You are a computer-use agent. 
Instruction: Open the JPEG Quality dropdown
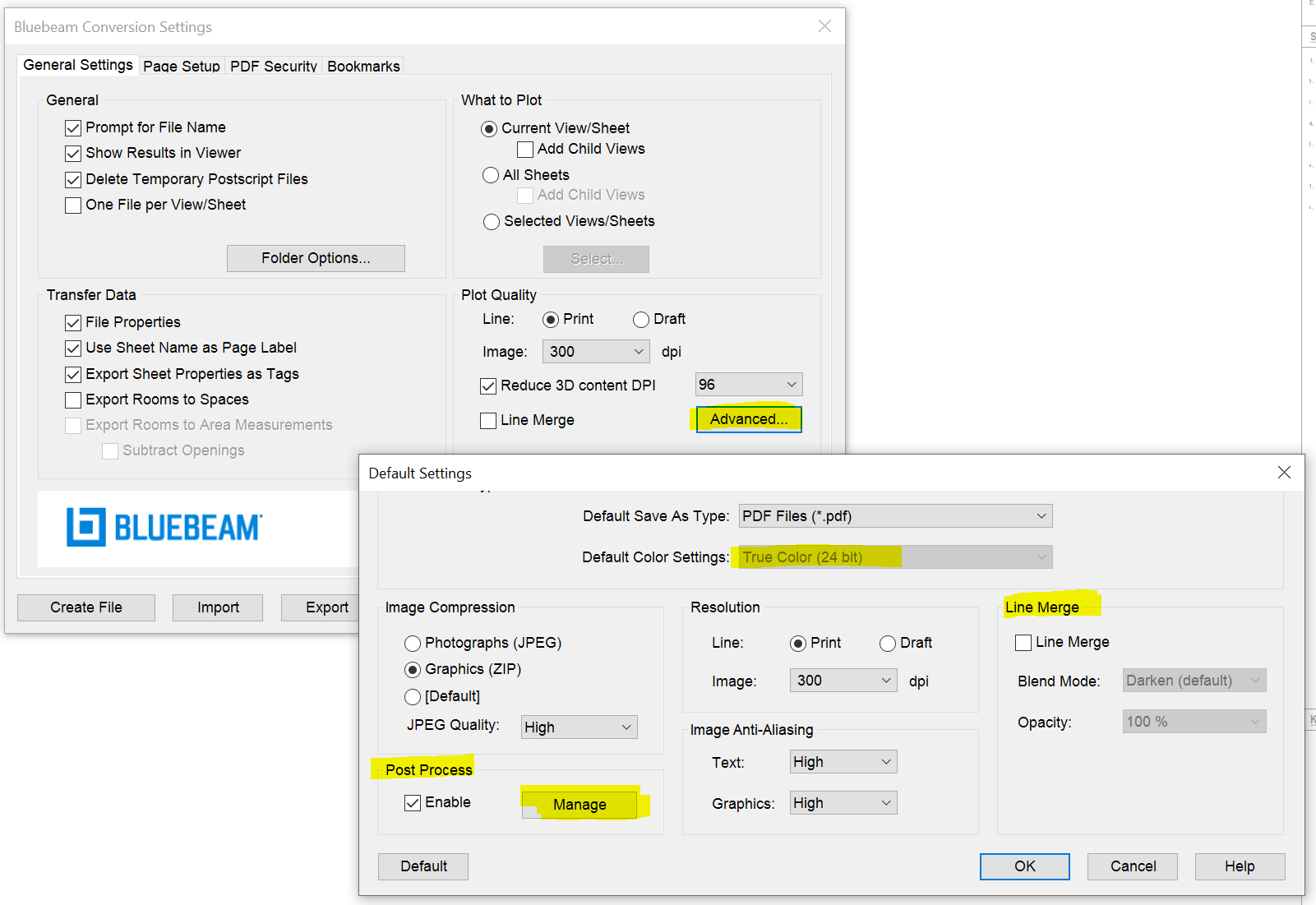click(578, 727)
